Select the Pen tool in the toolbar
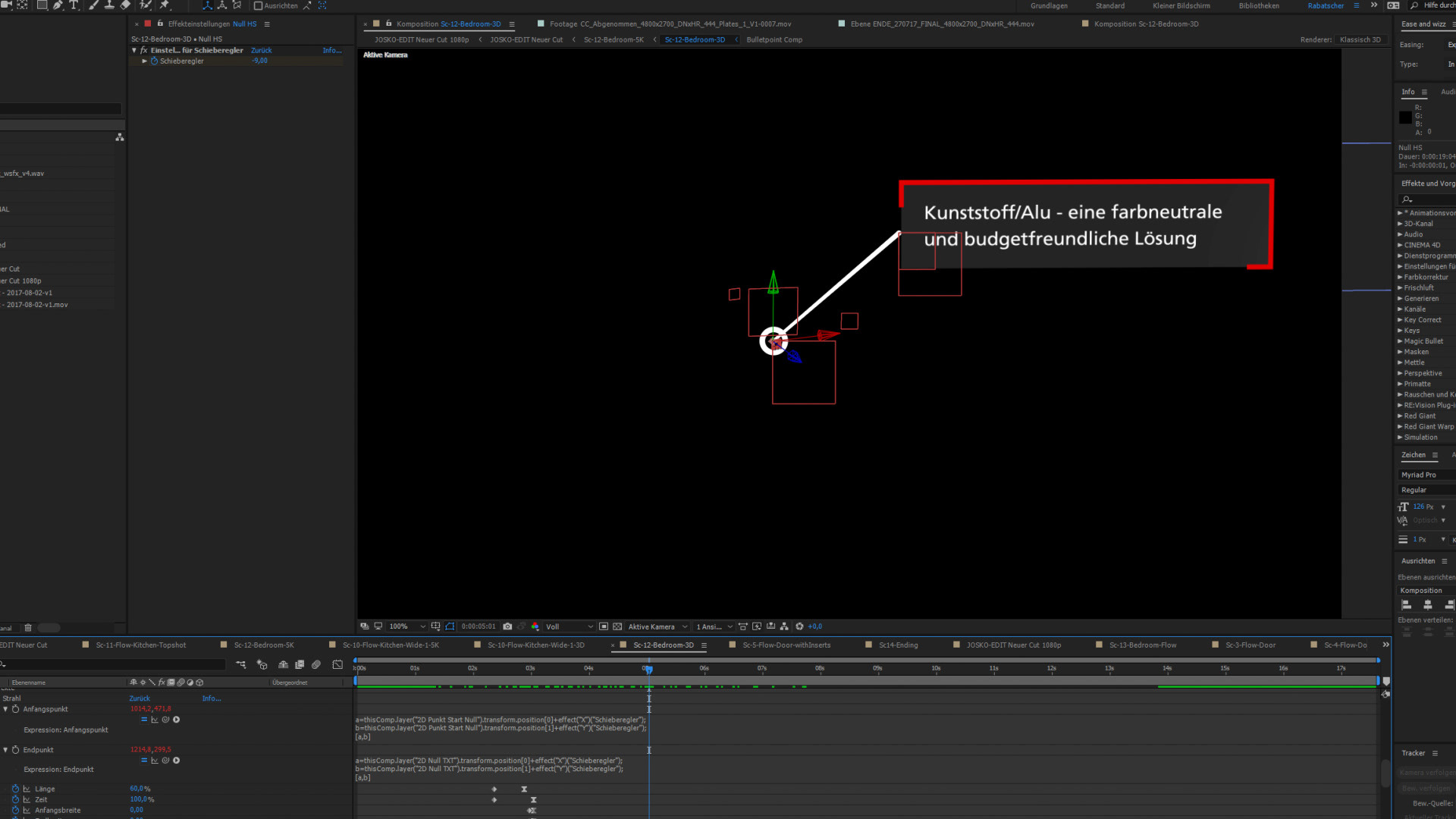1456x819 pixels. 58,5
